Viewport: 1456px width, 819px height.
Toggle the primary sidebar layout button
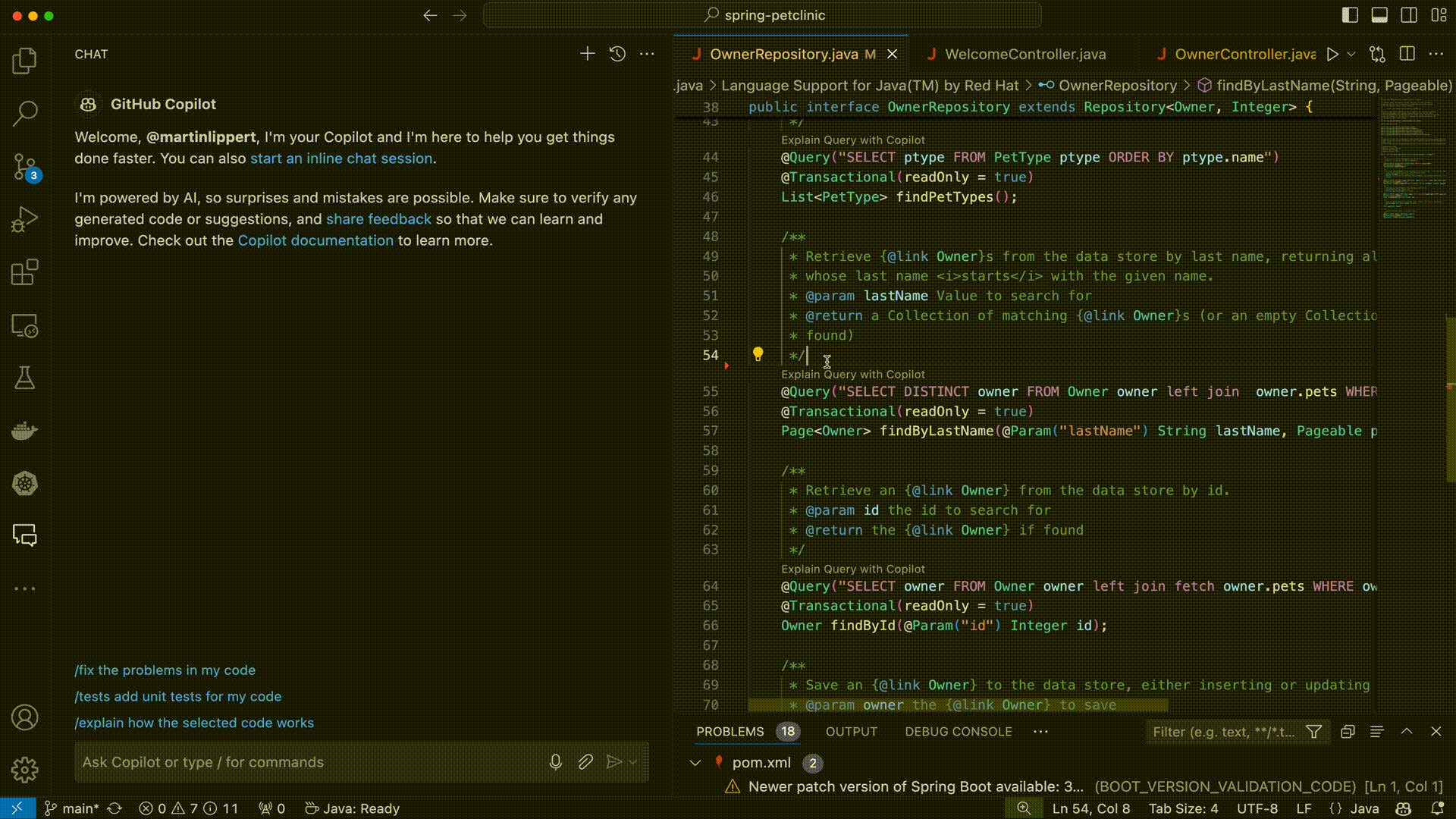coord(1350,15)
